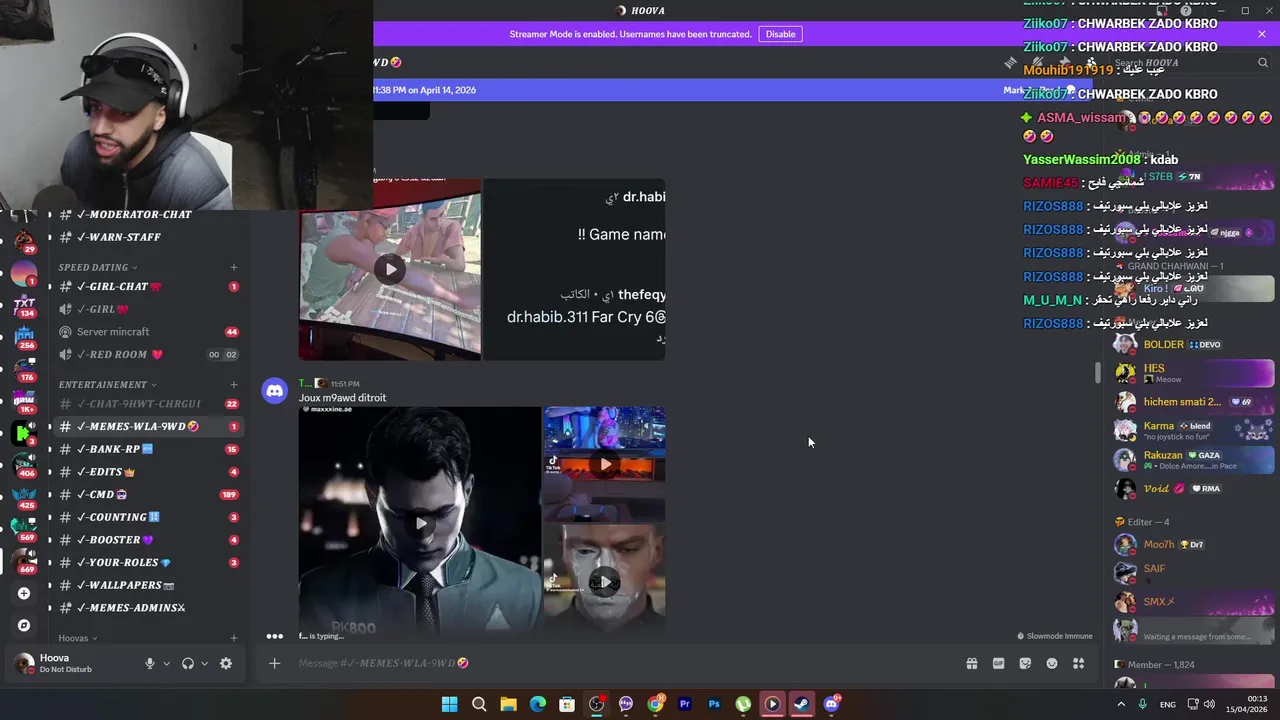The image size is (1280, 720).
Task: Open server with 425 unread badge
Action: (x=24, y=496)
